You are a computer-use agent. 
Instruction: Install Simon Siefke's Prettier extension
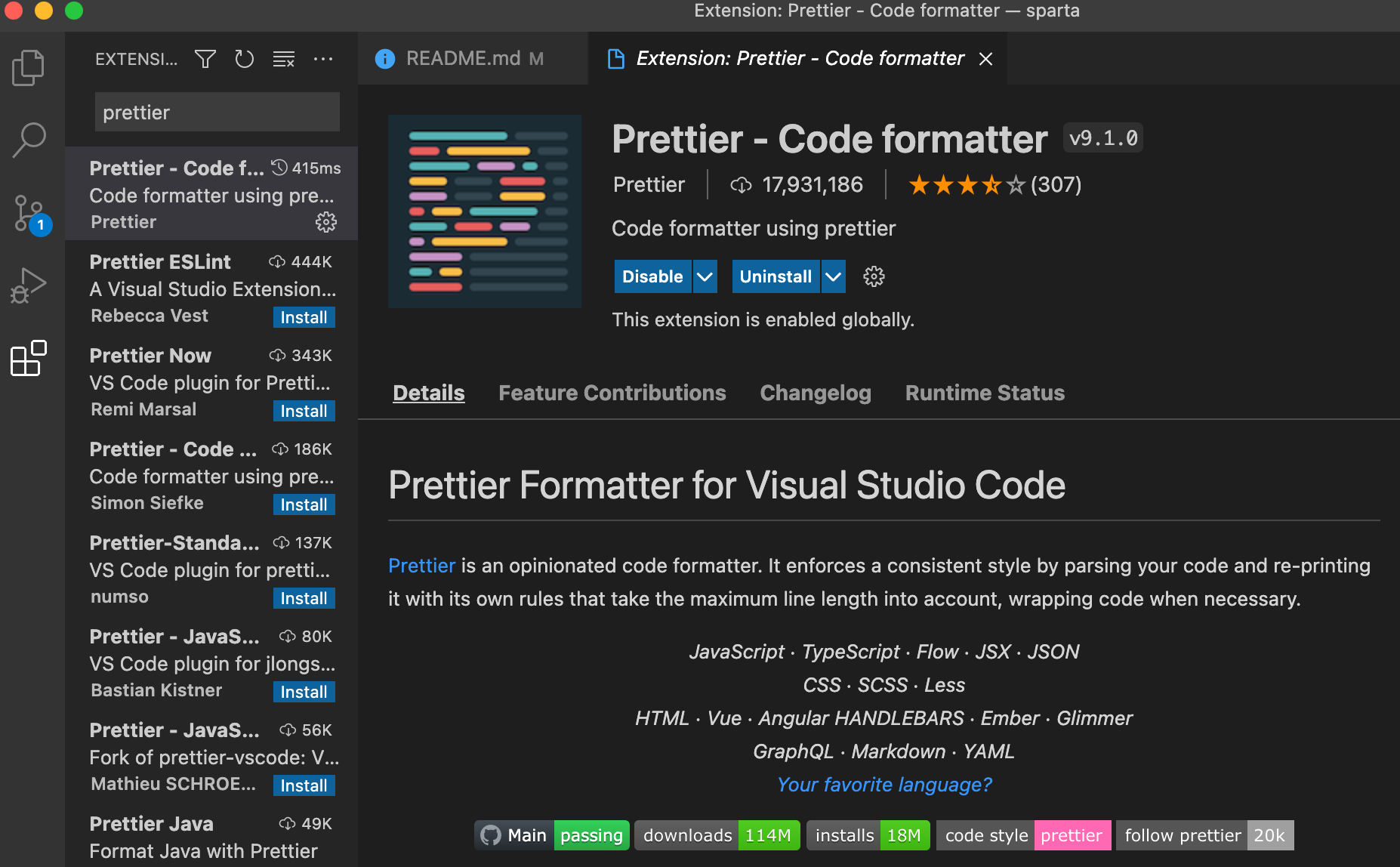(x=304, y=504)
